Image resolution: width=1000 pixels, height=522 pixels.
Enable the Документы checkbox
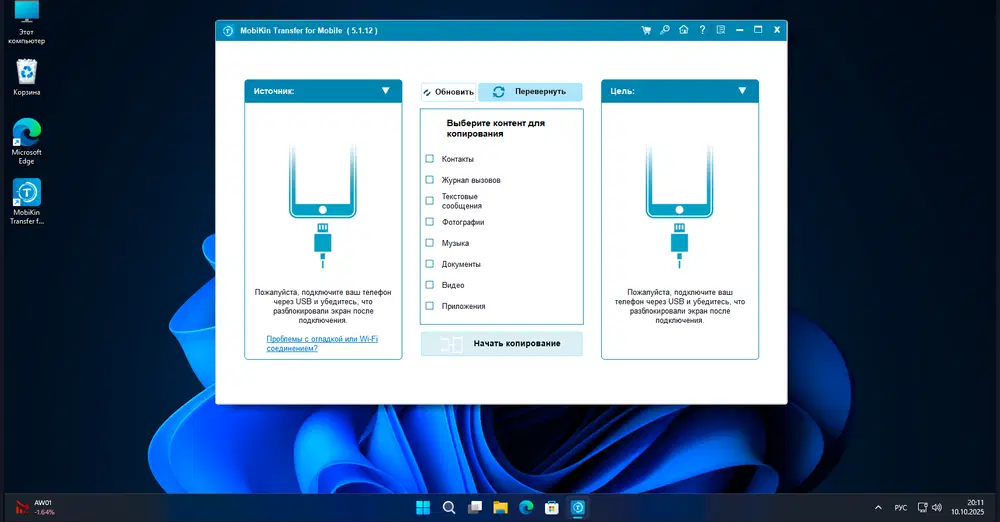pyautogui.click(x=429, y=264)
